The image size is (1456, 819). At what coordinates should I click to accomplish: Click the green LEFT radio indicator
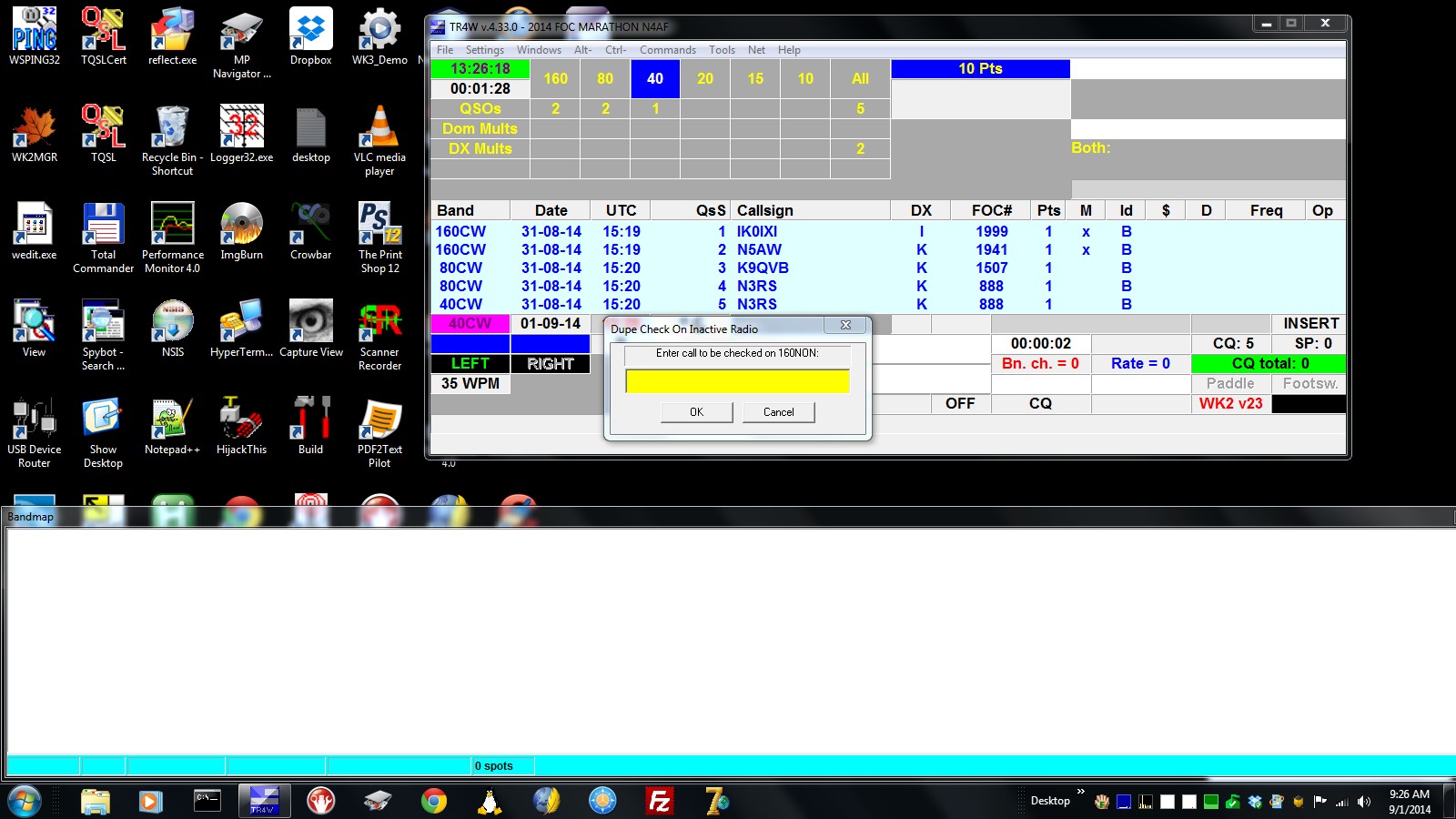(470, 363)
